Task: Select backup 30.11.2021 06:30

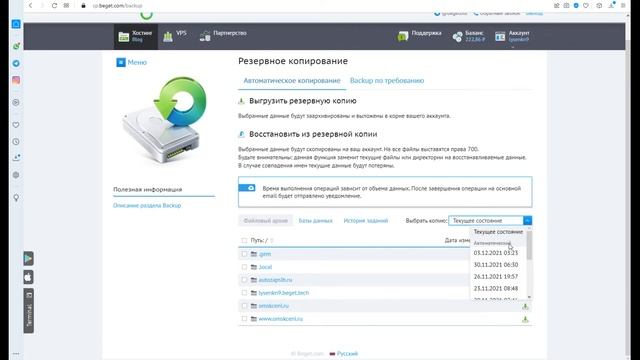Action: point(496,264)
